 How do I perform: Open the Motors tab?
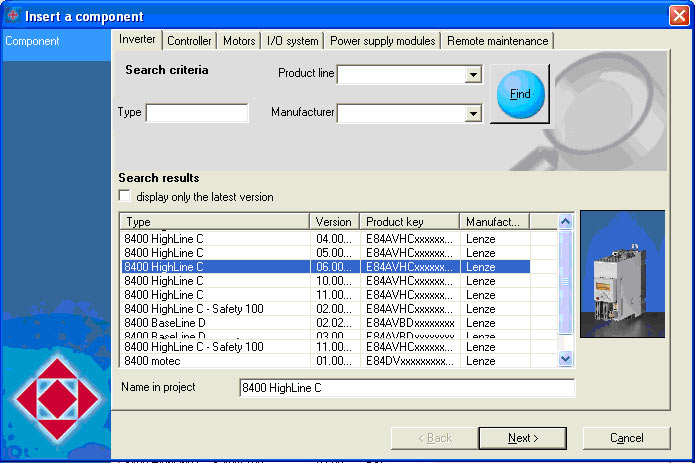239,41
